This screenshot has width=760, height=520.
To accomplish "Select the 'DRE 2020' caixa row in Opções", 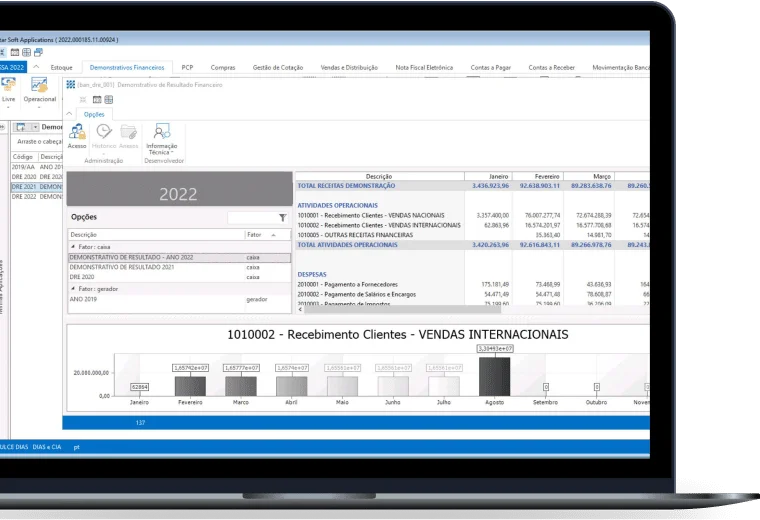I will point(179,277).
